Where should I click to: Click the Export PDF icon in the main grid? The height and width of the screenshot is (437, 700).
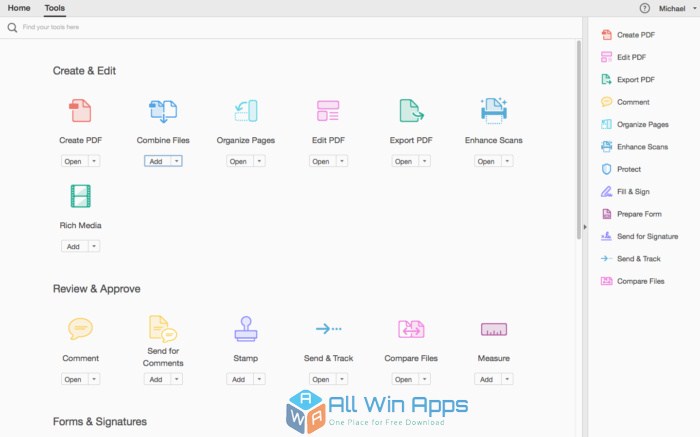[x=411, y=111]
